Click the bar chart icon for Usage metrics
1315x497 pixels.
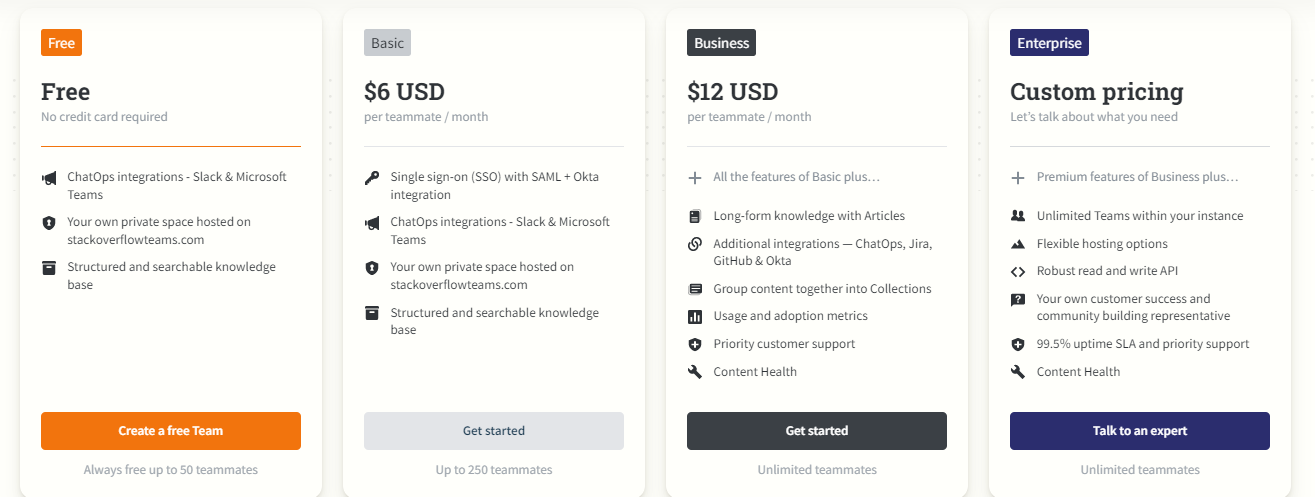(695, 316)
